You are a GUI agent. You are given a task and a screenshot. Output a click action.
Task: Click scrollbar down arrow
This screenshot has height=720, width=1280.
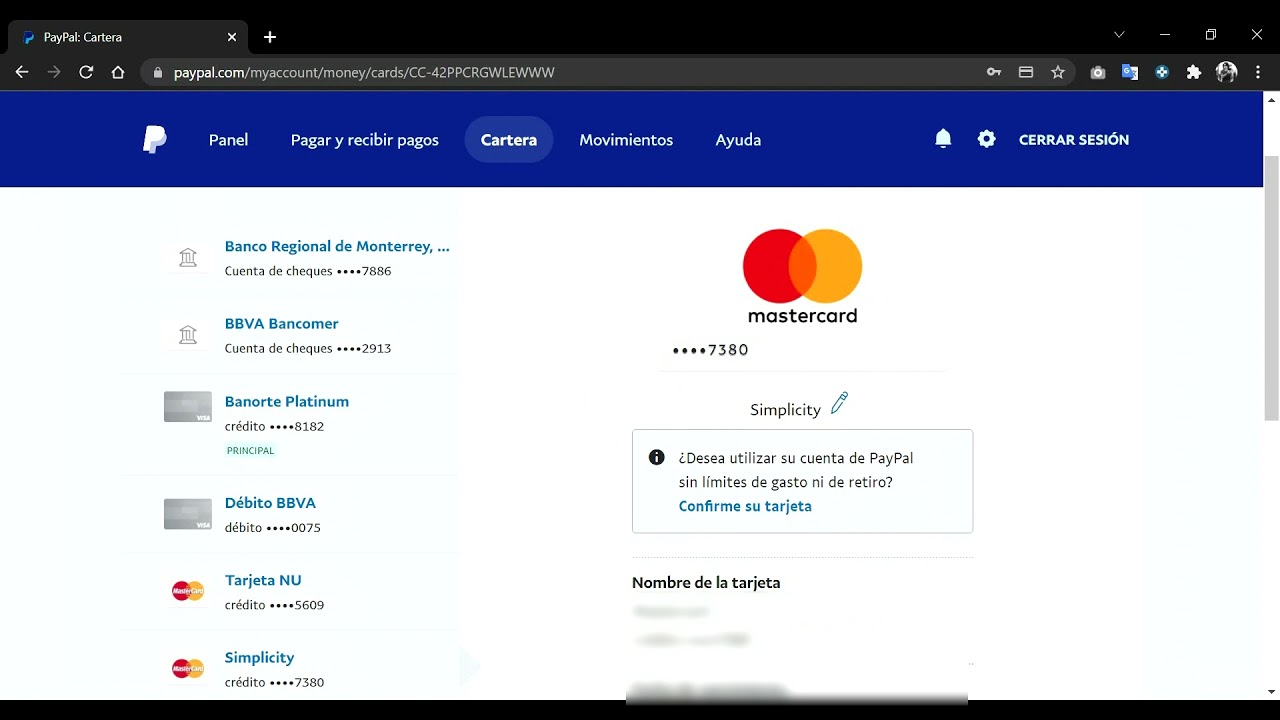[1272, 692]
